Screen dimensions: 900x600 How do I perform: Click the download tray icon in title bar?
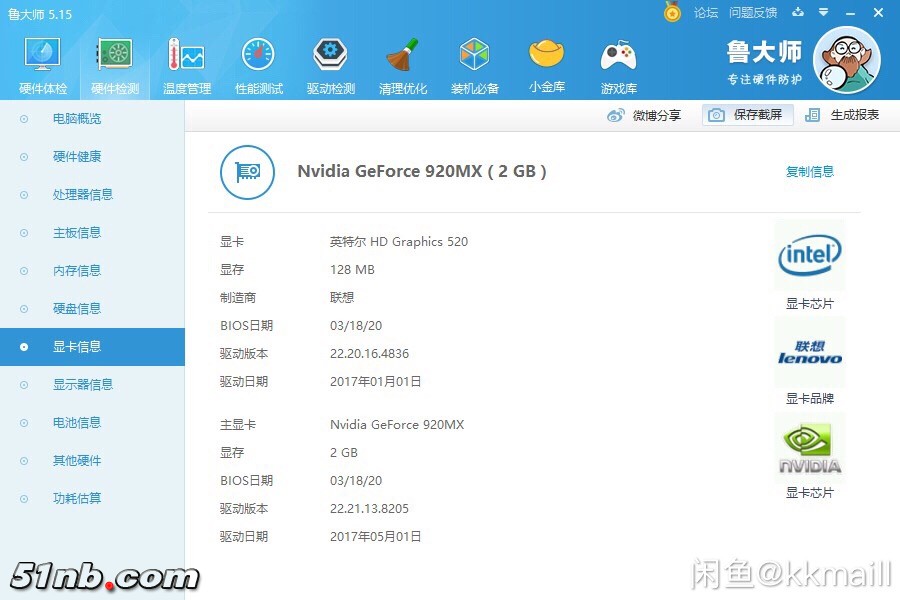(798, 12)
